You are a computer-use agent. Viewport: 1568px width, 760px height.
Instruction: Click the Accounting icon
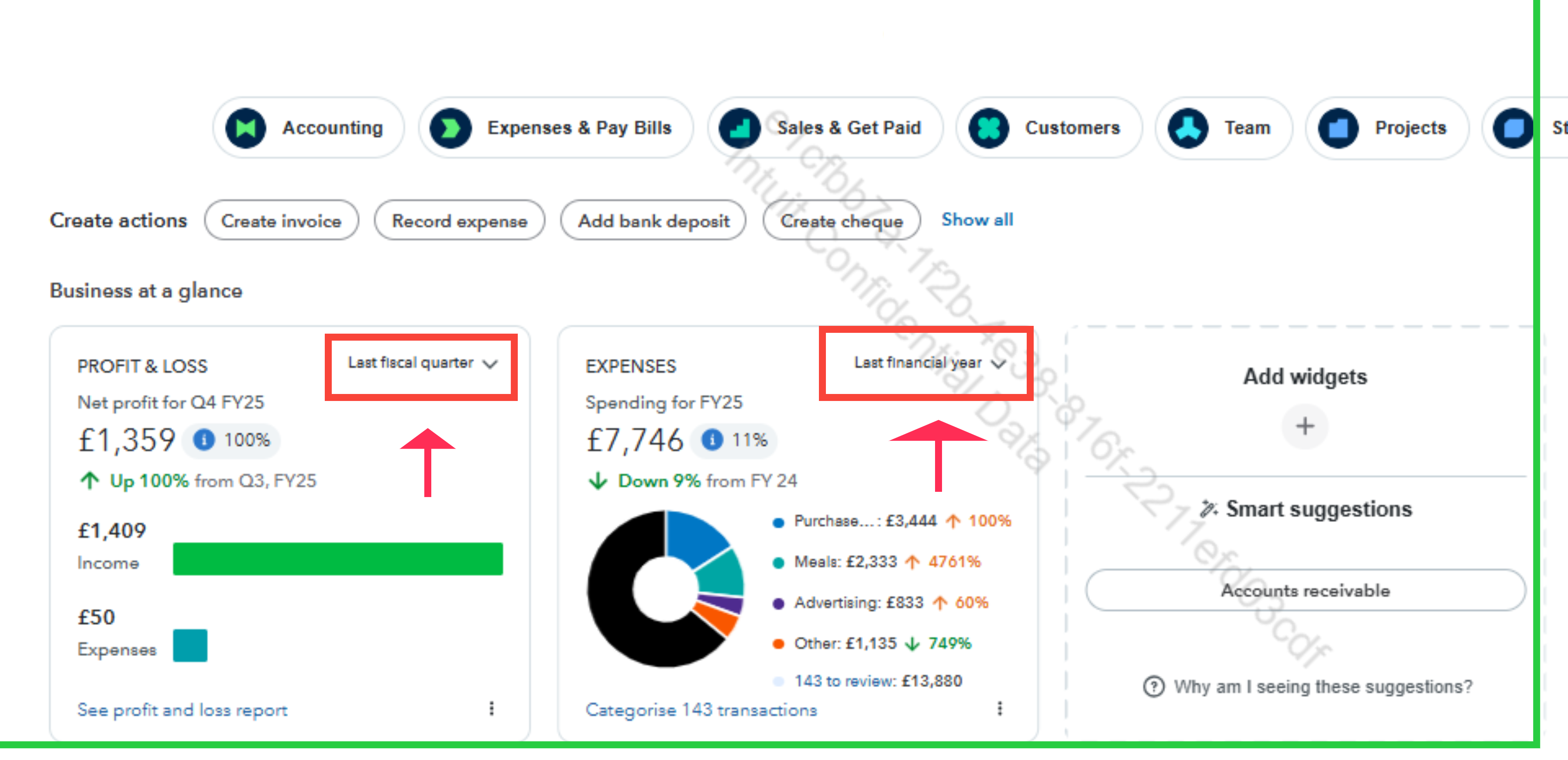pyautogui.click(x=245, y=128)
